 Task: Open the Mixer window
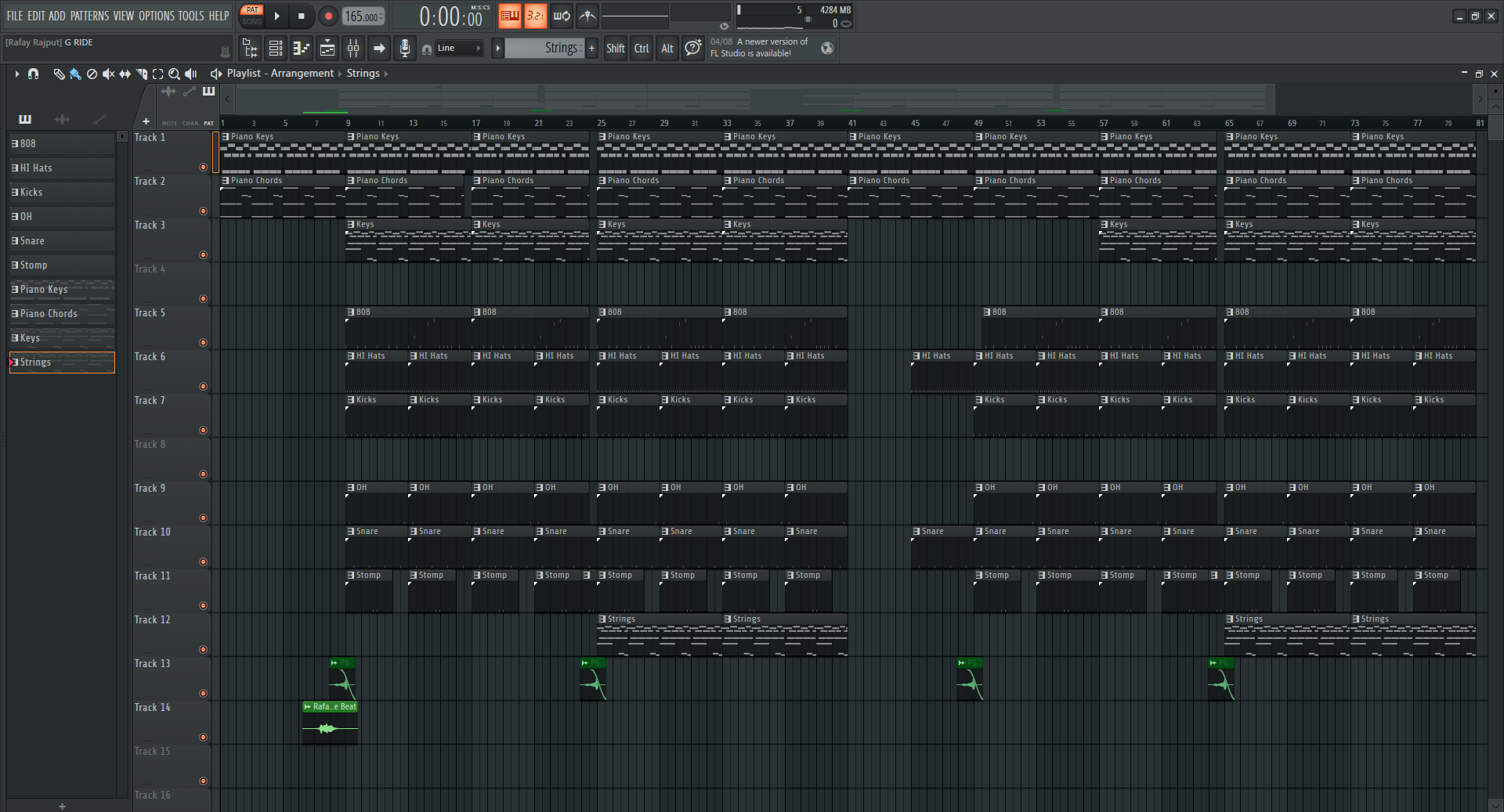(x=353, y=49)
